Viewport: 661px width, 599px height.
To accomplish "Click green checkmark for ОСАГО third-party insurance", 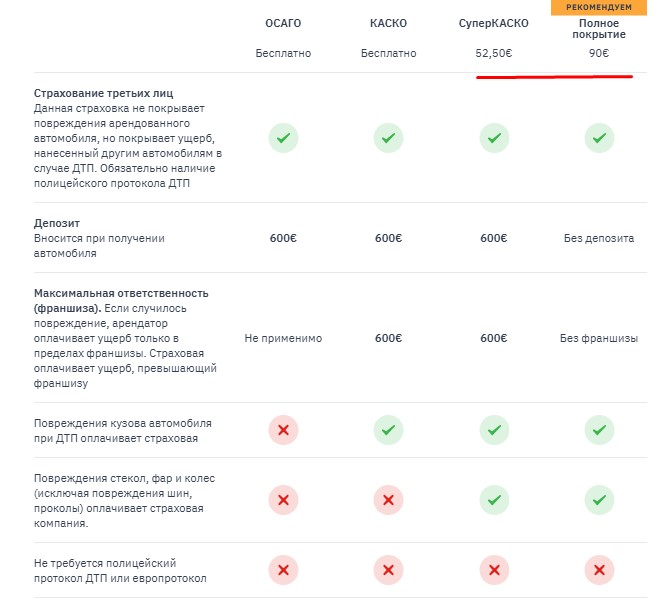I will click(283, 138).
